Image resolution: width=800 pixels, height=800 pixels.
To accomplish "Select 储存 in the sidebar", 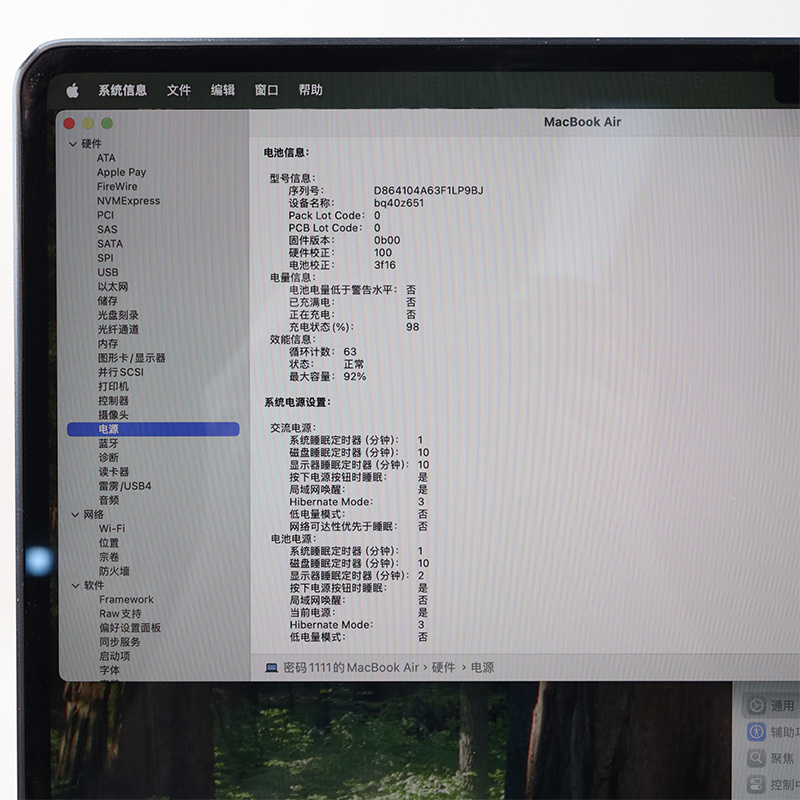I will tap(108, 301).
